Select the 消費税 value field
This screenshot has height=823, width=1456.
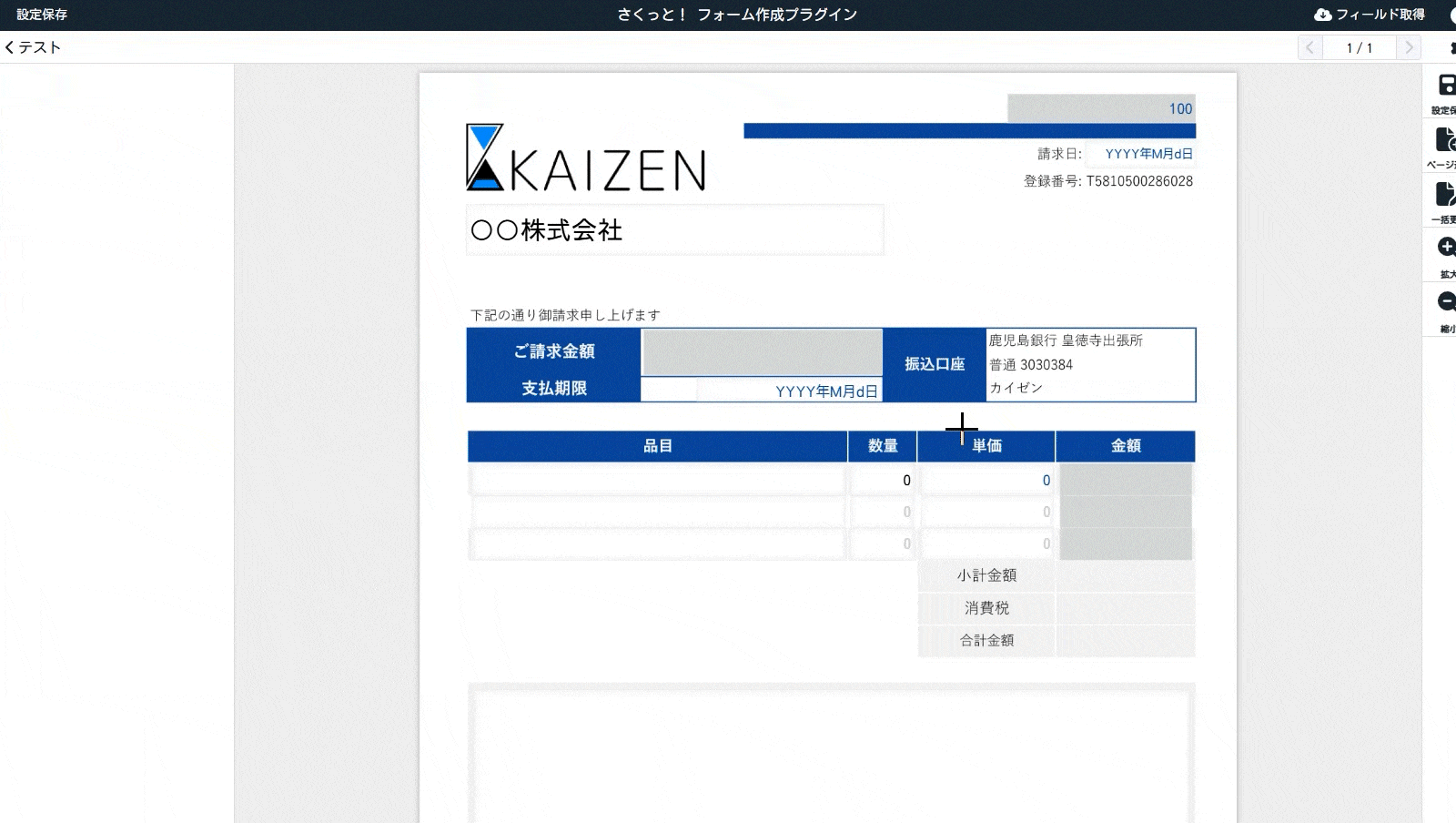pos(1126,607)
